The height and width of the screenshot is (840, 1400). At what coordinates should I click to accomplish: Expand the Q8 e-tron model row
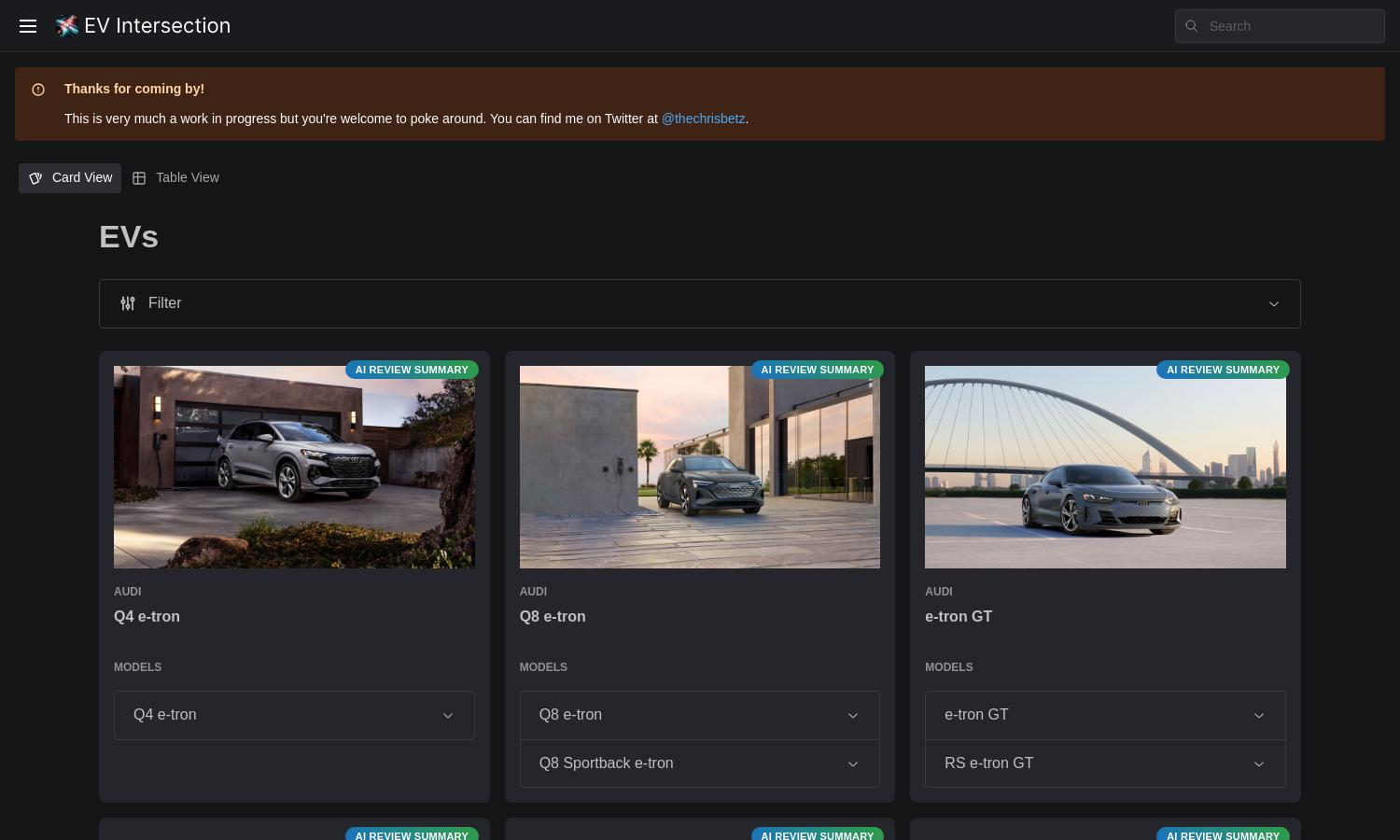[700, 715]
